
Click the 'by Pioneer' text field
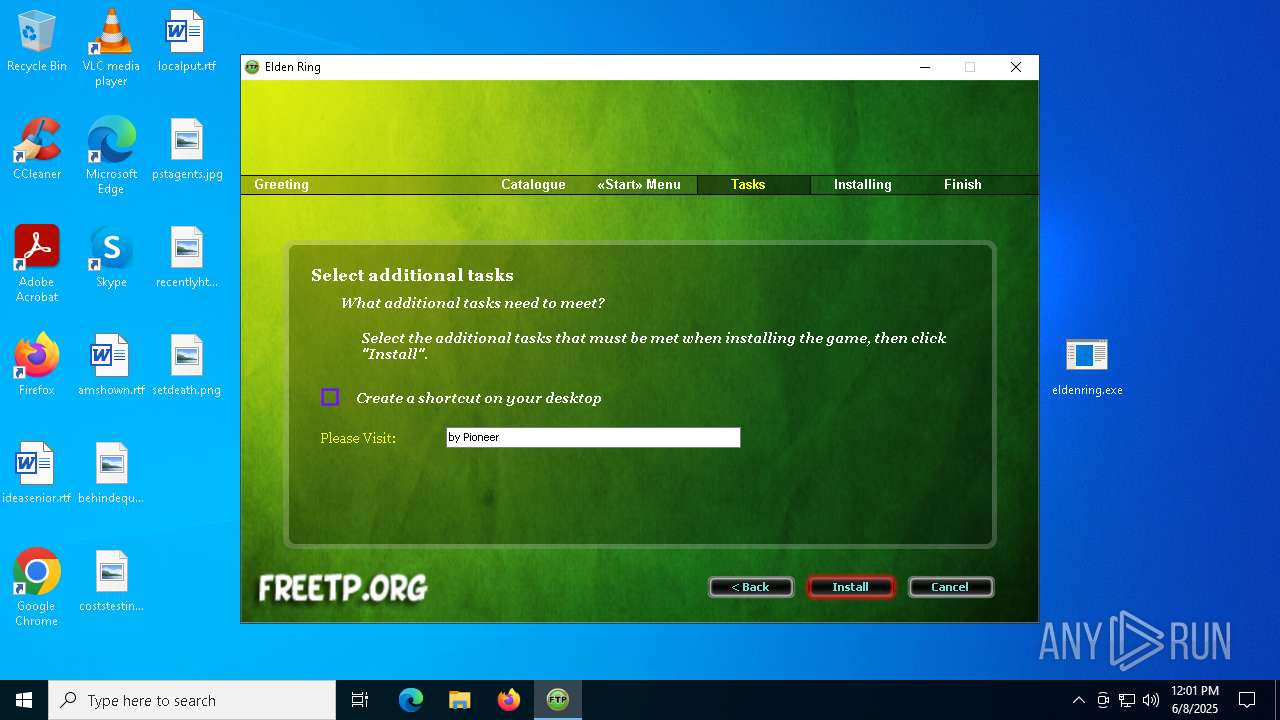point(593,437)
